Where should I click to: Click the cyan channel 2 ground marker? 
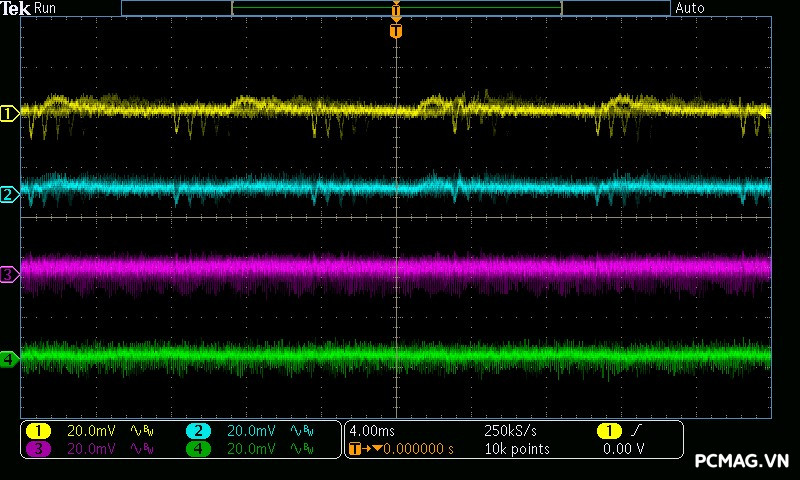coord(9,194)
